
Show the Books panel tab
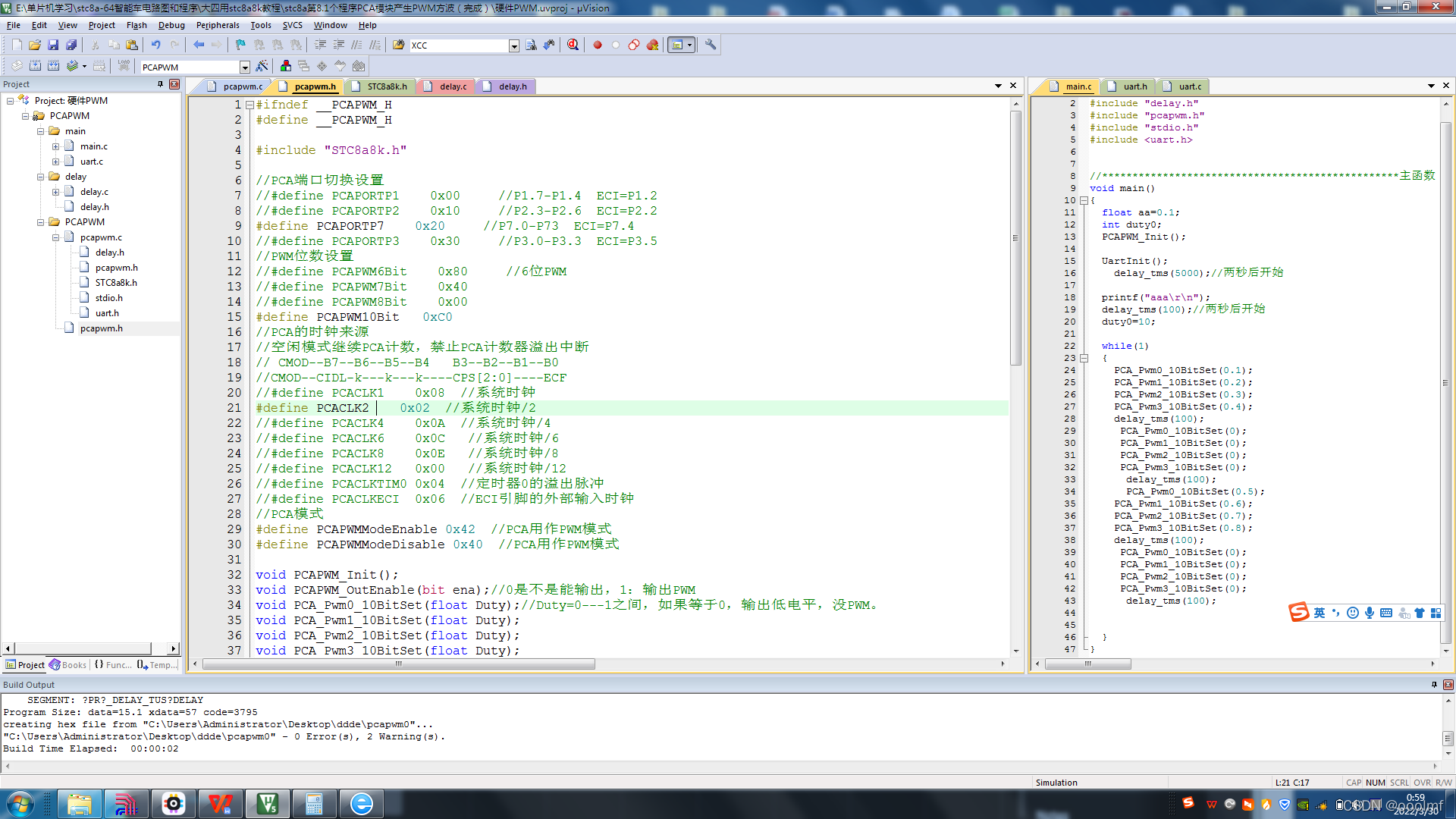[68, 665]
